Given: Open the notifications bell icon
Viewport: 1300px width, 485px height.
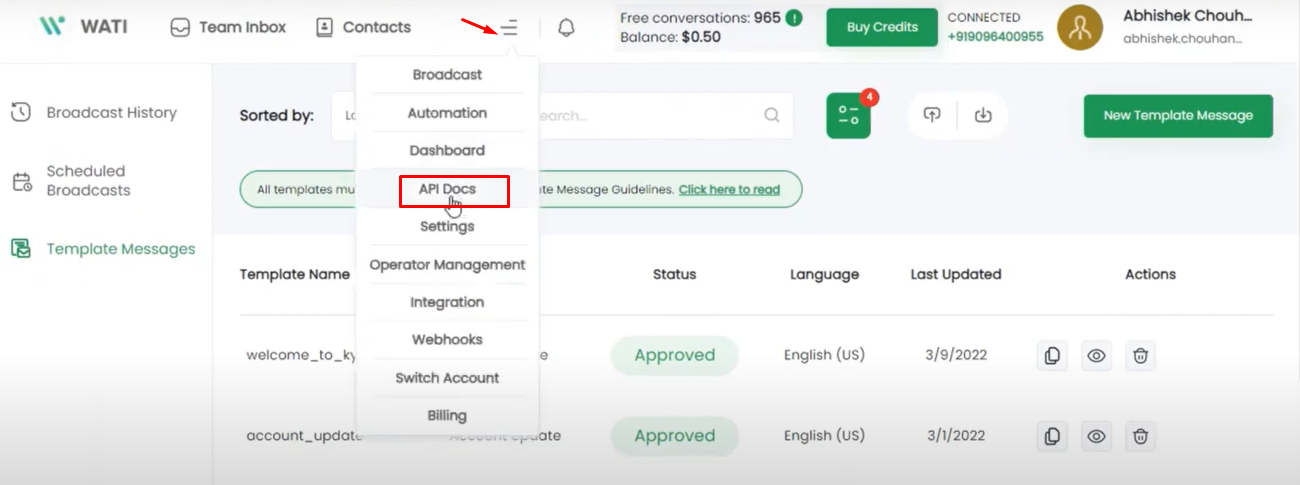Looking at the screenshot, I should pos(566,28).
